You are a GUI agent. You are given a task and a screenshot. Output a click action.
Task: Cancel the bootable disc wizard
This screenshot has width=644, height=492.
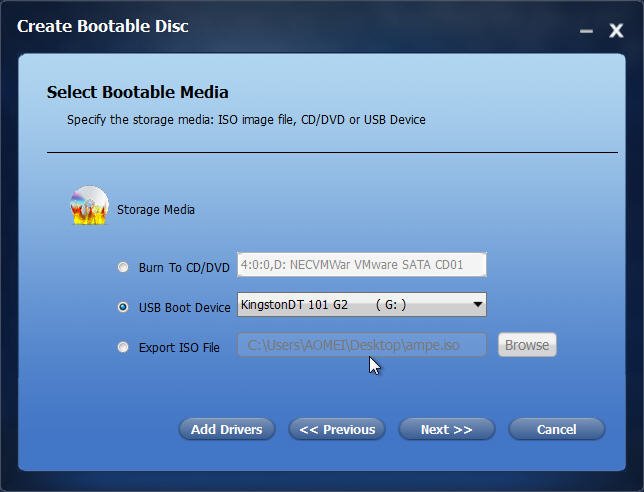click(x=557, y=429)
